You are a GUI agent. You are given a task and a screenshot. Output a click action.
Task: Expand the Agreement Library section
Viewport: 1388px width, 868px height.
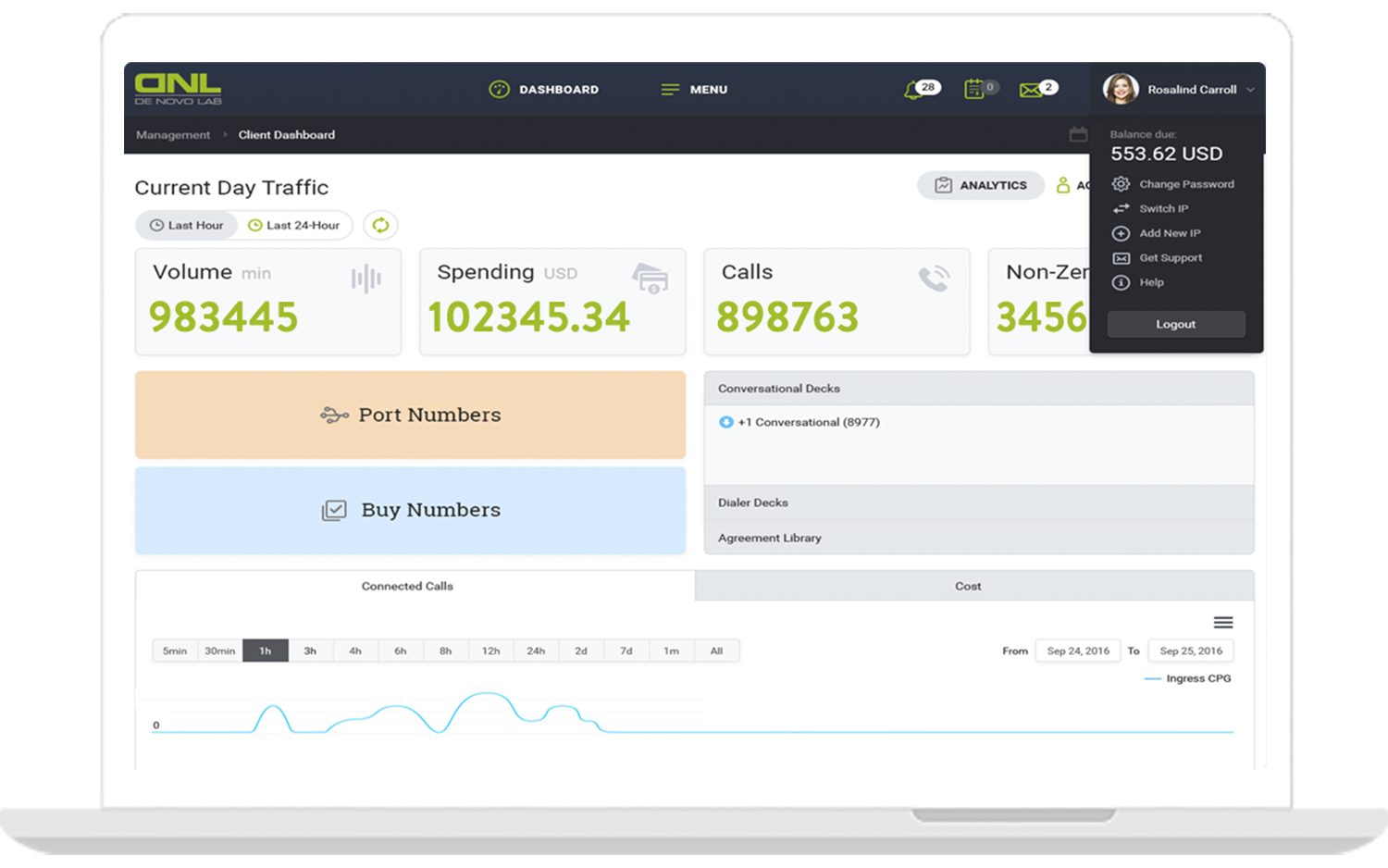[979, 538]
